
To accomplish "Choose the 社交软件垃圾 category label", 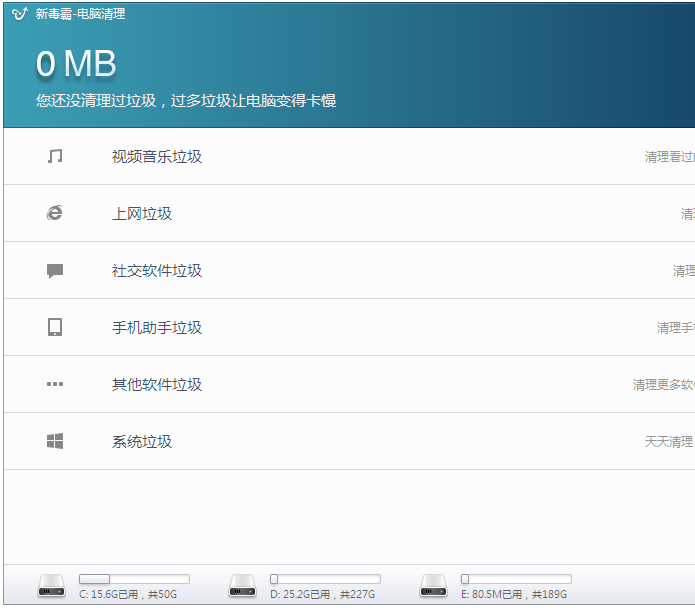I will click(157, 270).
